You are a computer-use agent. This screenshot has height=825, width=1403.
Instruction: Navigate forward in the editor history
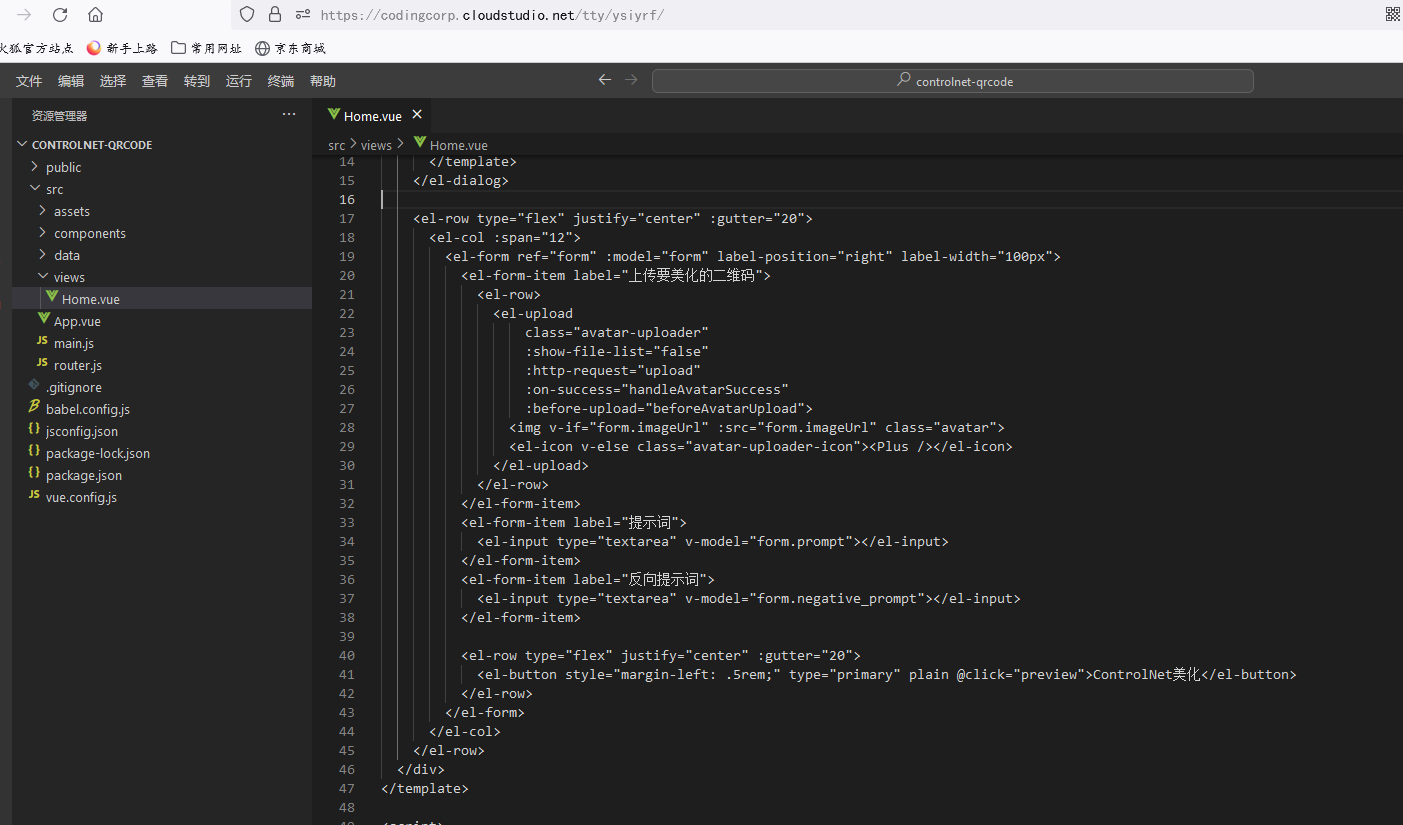[x=631, y=80]
